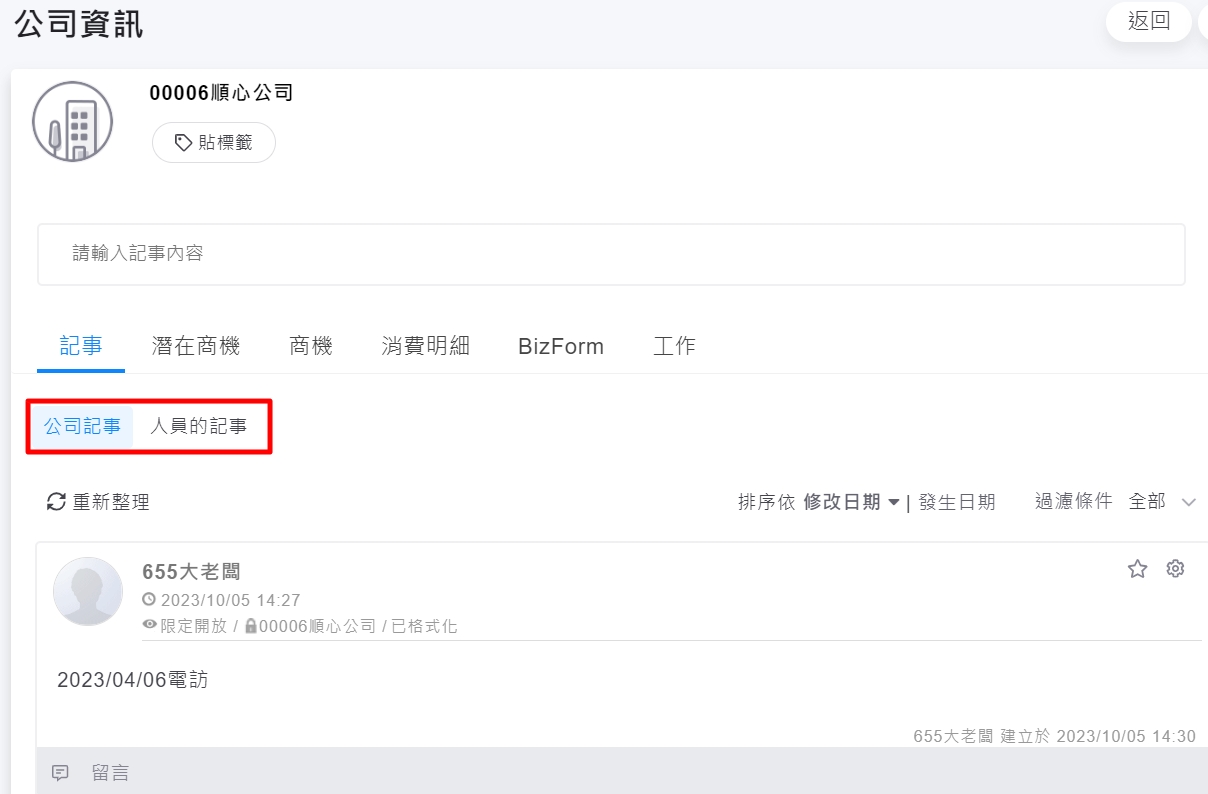Image resolution: width=1208 pixels, height=794 pixels.
Task: Click the company building avatar icon
Action: [72, 121]
